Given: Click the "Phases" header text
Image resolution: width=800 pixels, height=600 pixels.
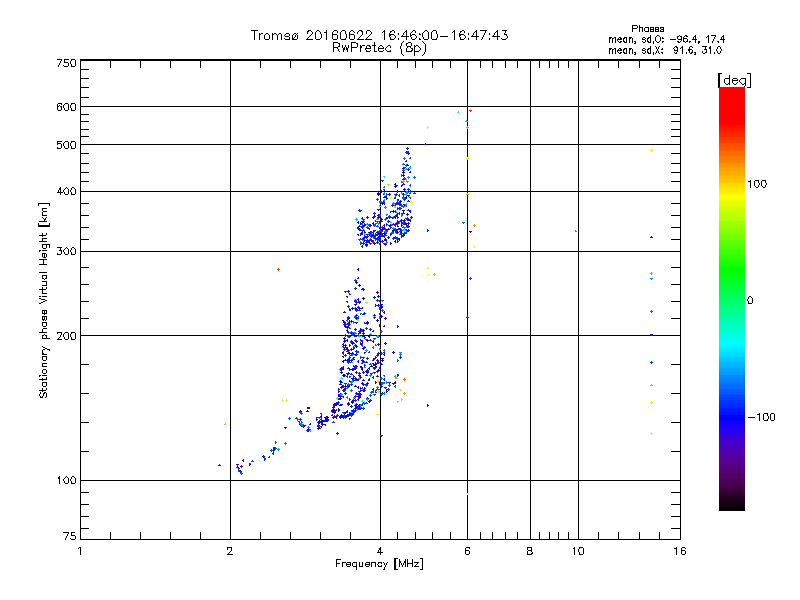Looking at the screenshot, I should pos(647,29).
